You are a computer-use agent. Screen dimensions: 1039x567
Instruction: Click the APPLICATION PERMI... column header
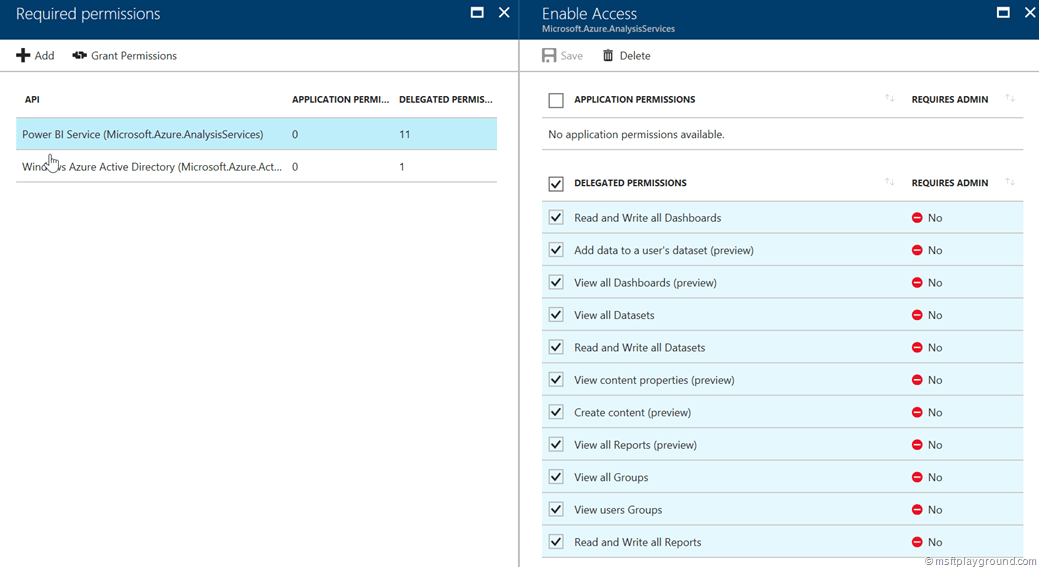coord(341,99)
